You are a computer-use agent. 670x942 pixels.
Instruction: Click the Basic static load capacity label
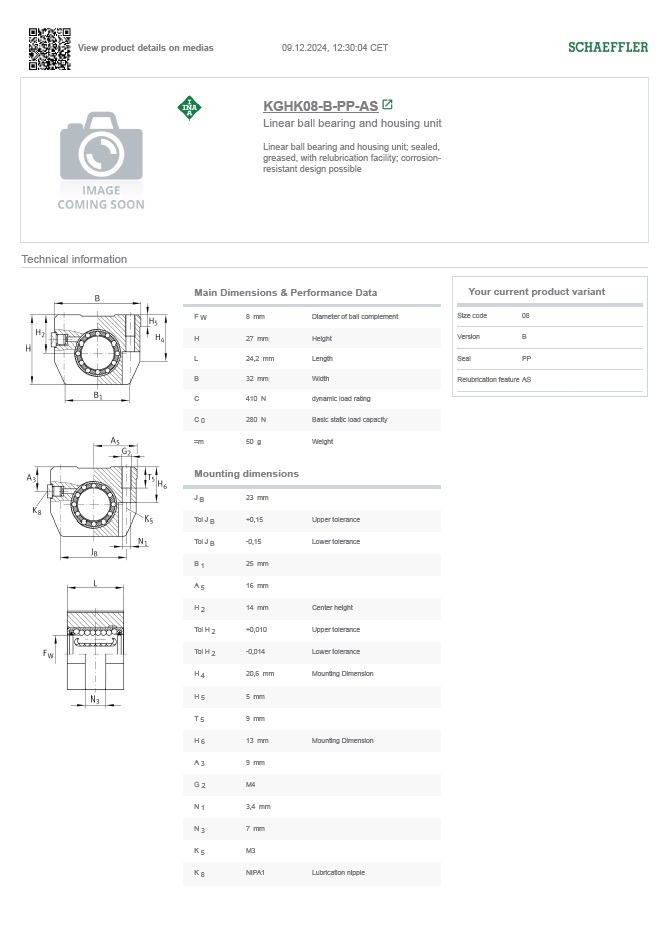[x=349, y=420]
